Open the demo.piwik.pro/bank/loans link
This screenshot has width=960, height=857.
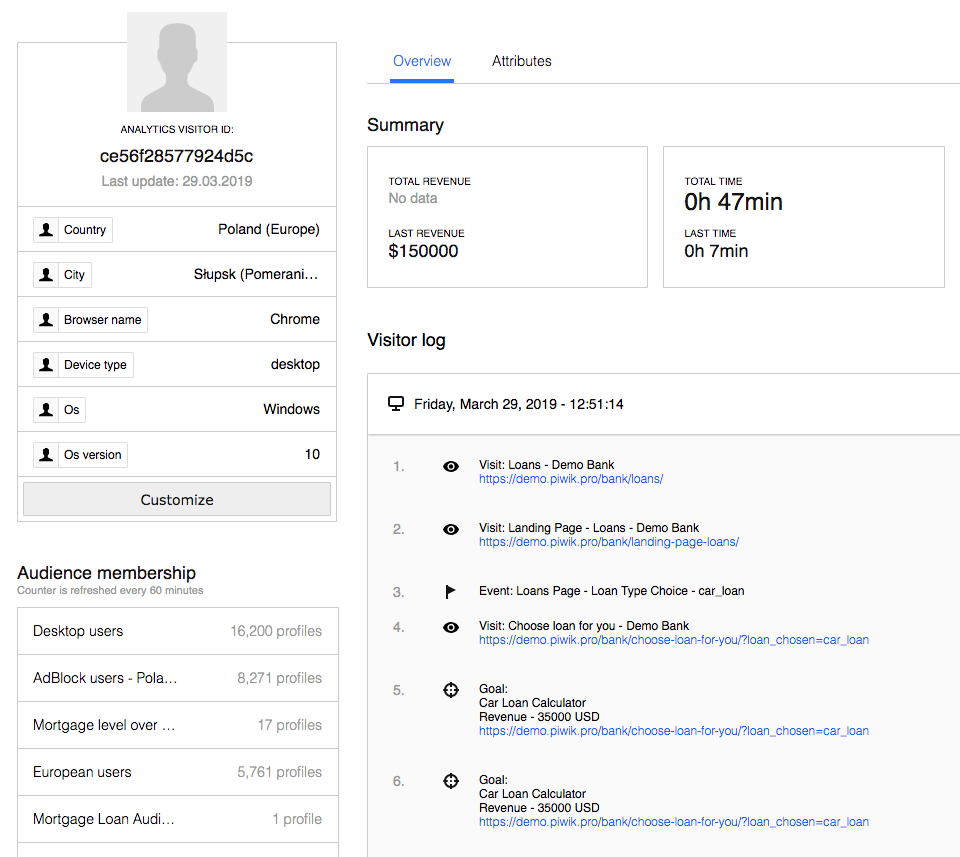571,479
